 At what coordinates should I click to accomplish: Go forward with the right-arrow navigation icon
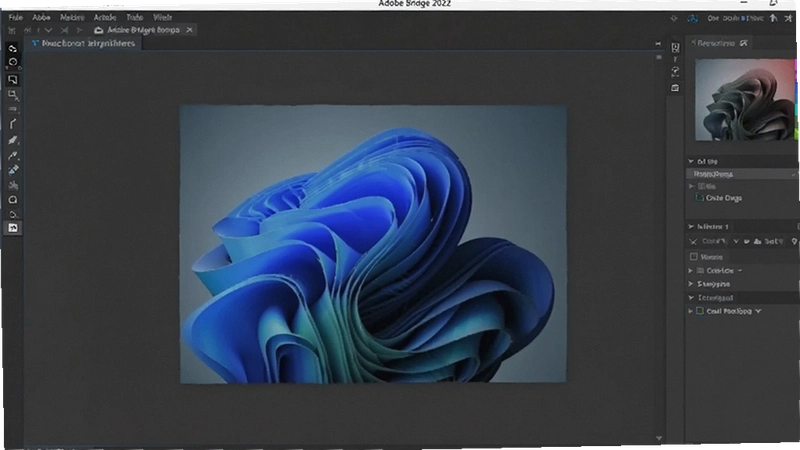pyautogui.click(x=79, y=31)
